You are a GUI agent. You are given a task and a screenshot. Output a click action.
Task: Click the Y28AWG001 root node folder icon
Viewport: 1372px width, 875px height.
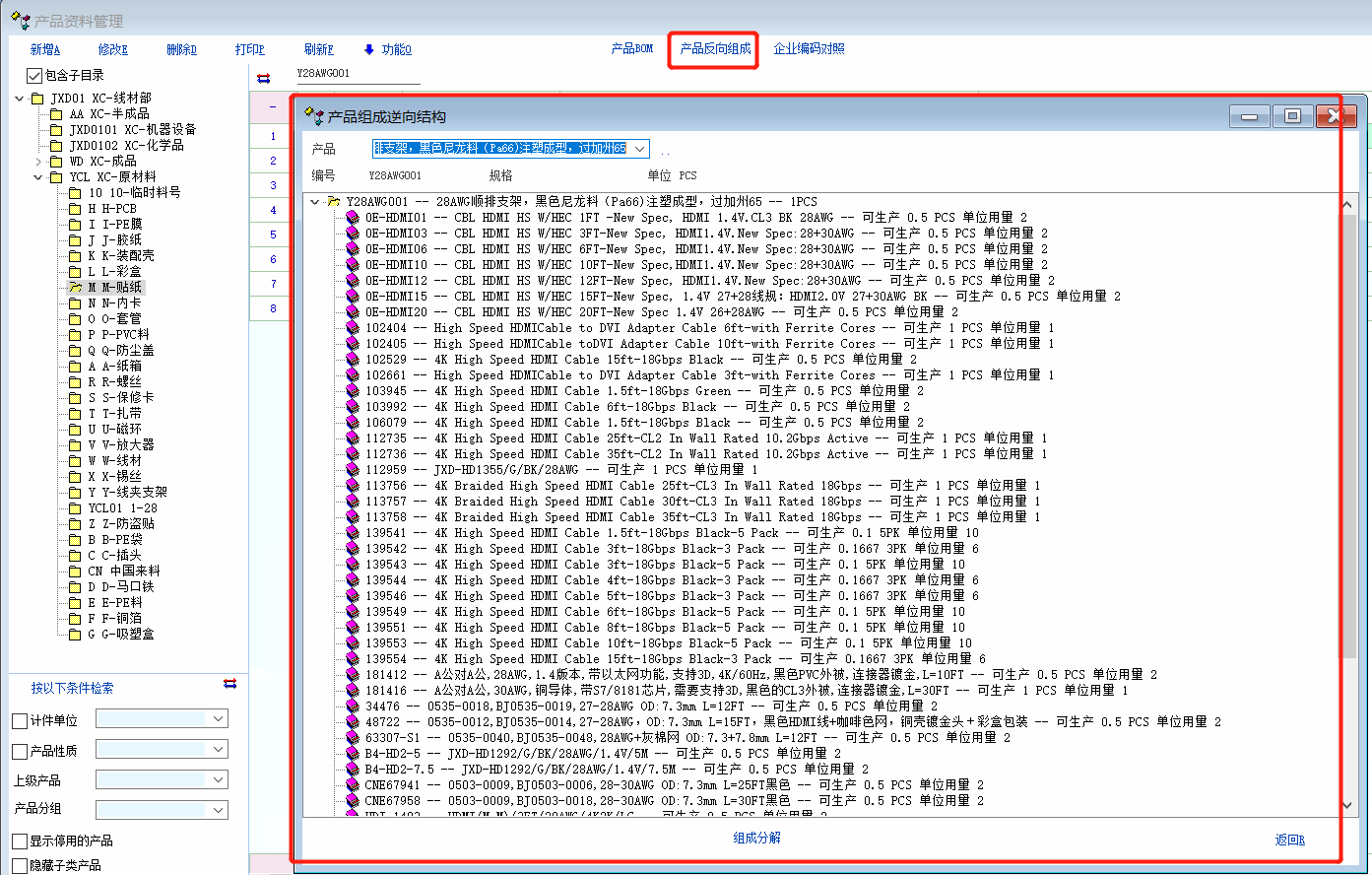[x=334, y=202]
